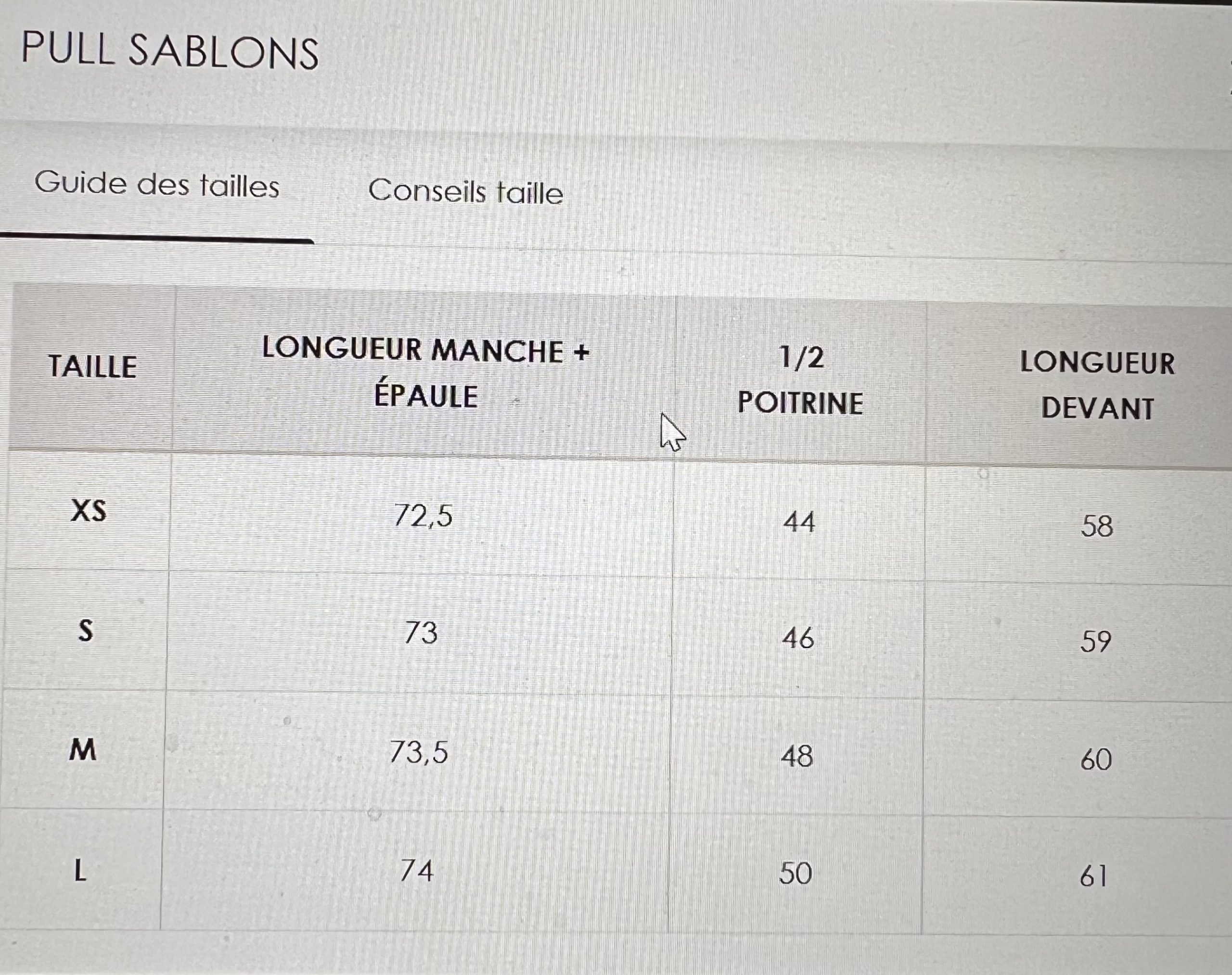Click the 72,5 sleeve length cell

tap(423, 516)
